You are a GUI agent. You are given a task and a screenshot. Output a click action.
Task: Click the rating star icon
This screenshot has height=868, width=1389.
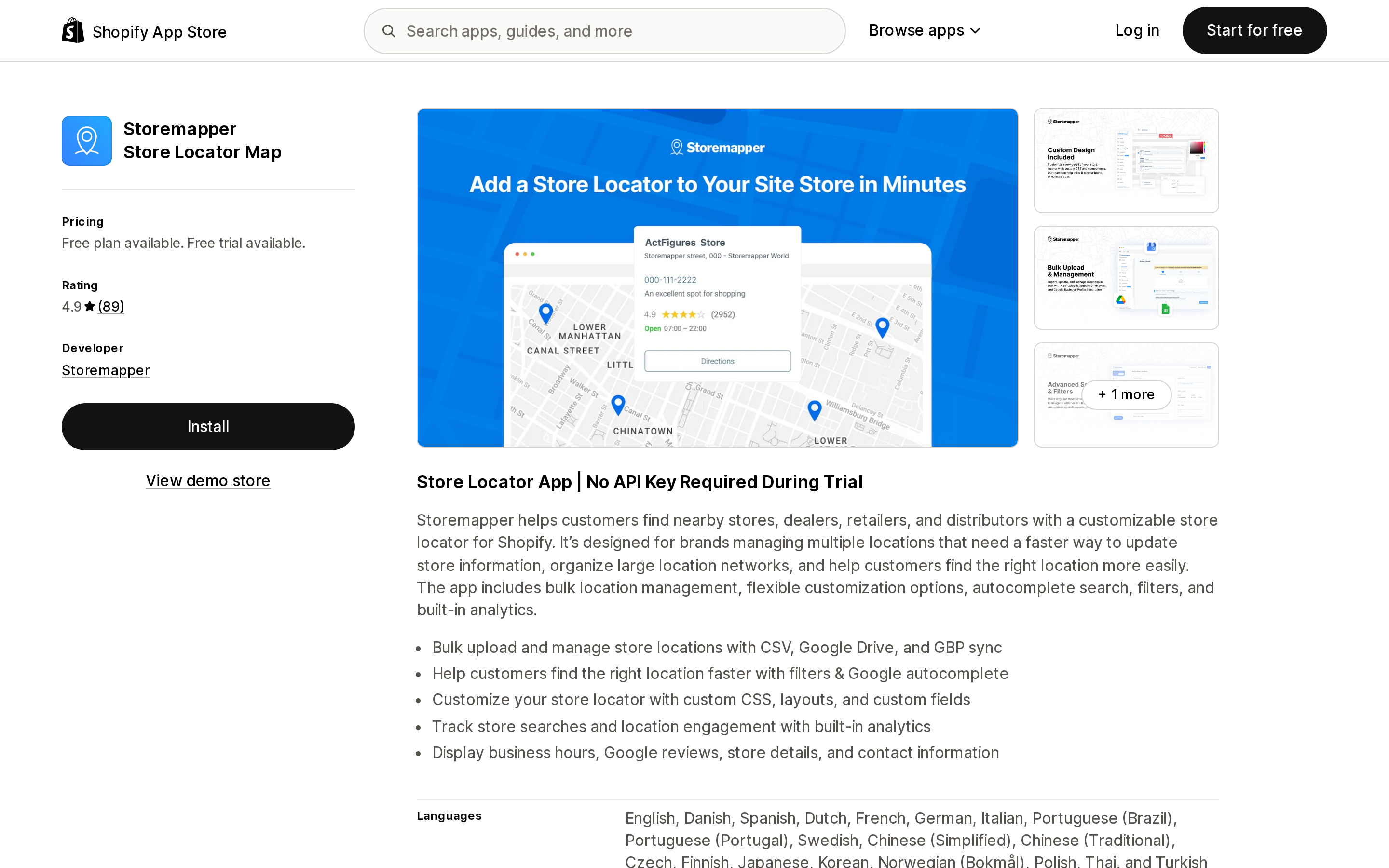[x=90, y=307]
